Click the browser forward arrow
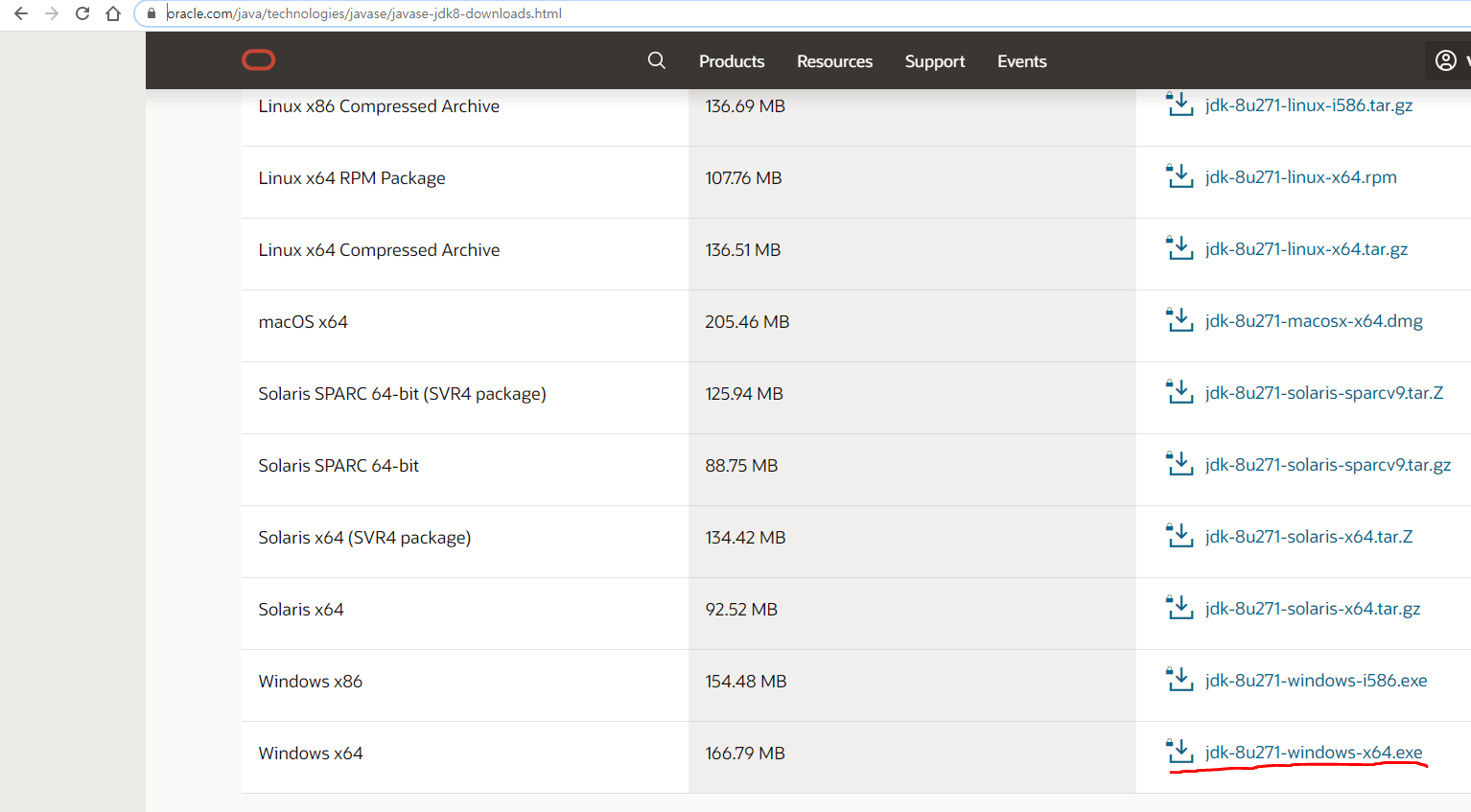The width and height of the screenshot is (1471, 812). click(x=52, y=13)
